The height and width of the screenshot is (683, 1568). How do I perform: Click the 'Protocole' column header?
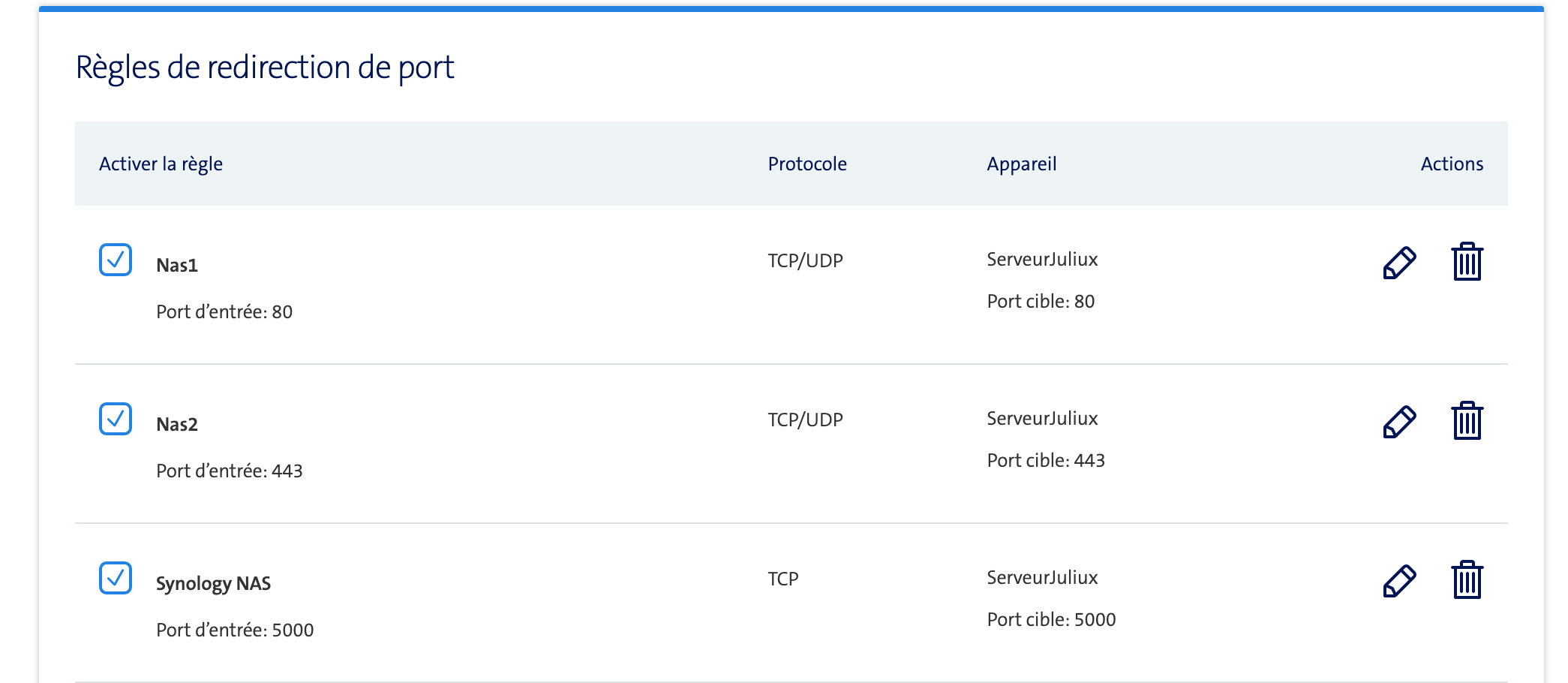[807, 164]
